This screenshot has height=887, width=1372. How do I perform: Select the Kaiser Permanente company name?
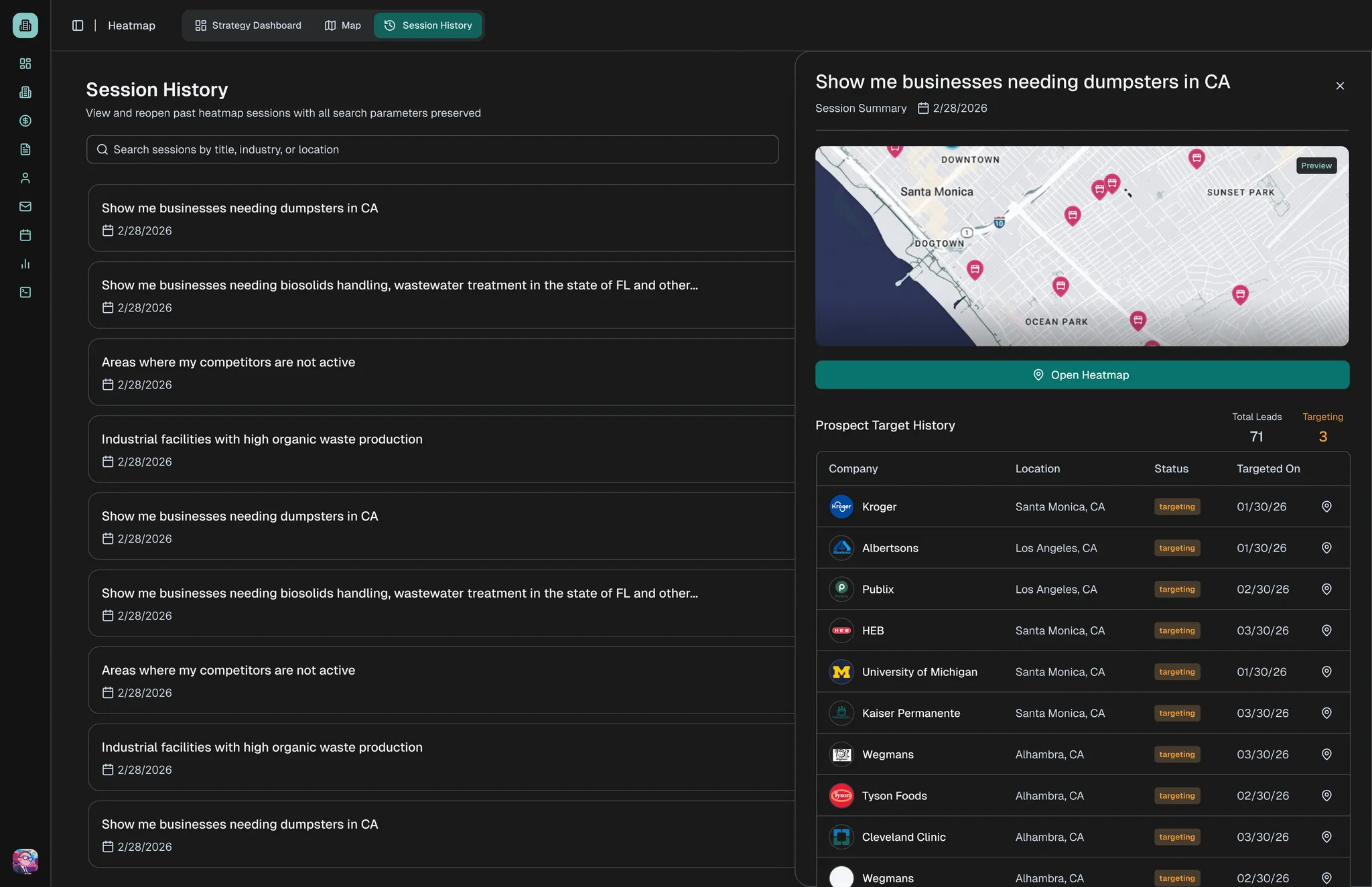911,713
